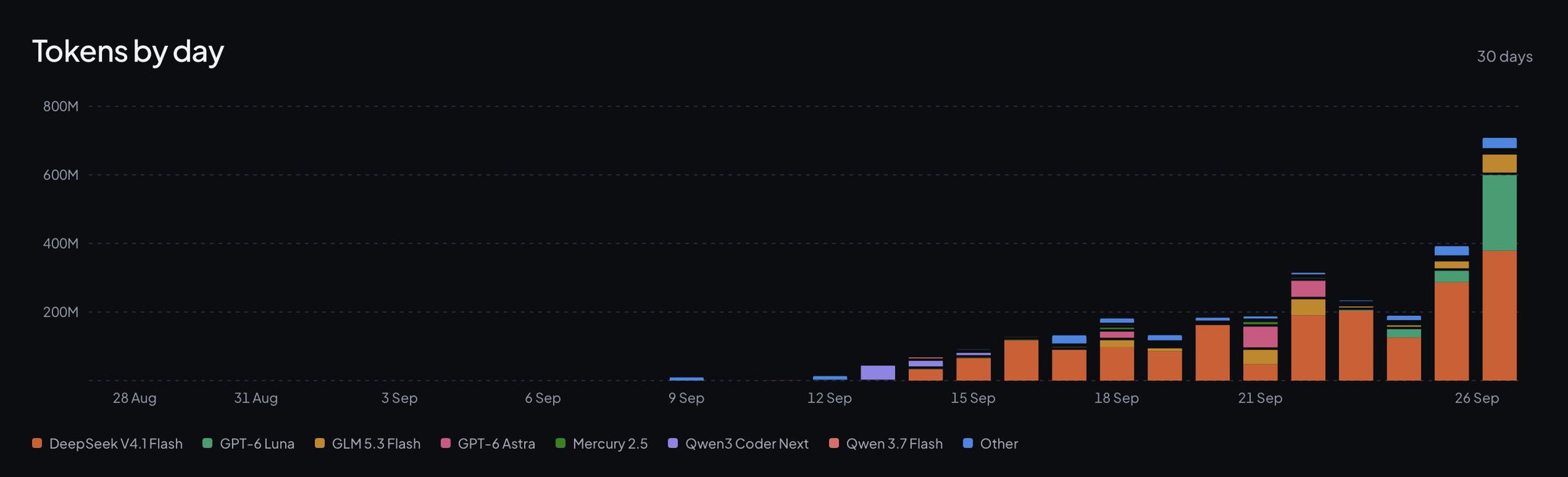Image resolution: width=1568 pixels, height=477 pixels.
Task: Click the 12 Sep axis label
Action: click(x=829, y=398)
